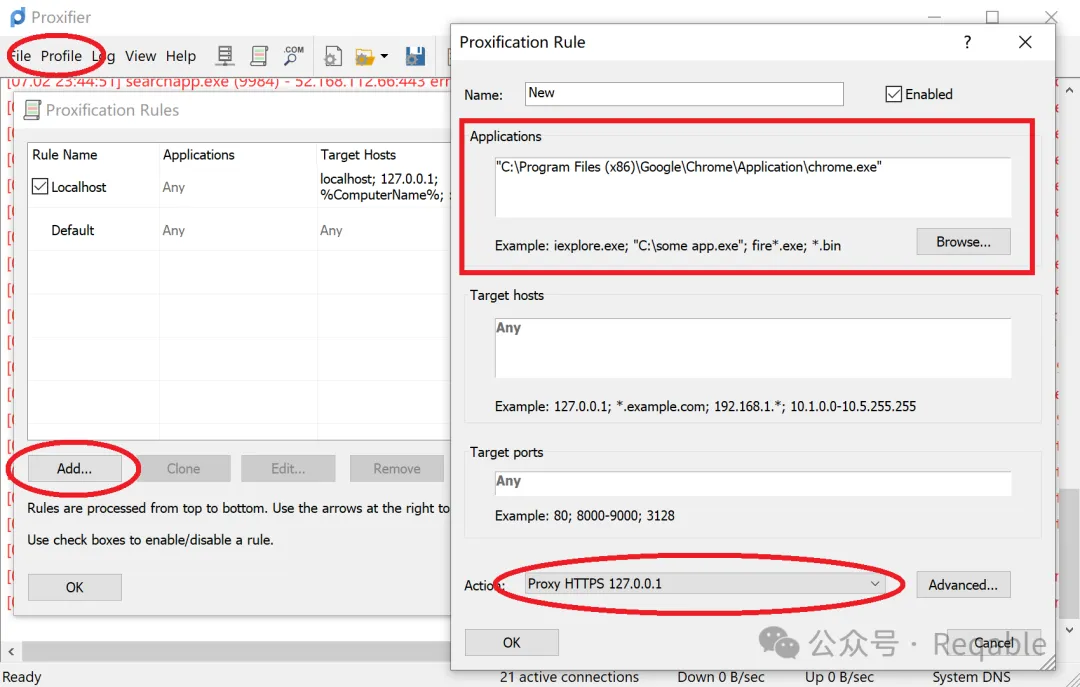Close the Proxification Rule dialog
Viewport: 1080px width, 687px height.
(x=1025, y=42)
